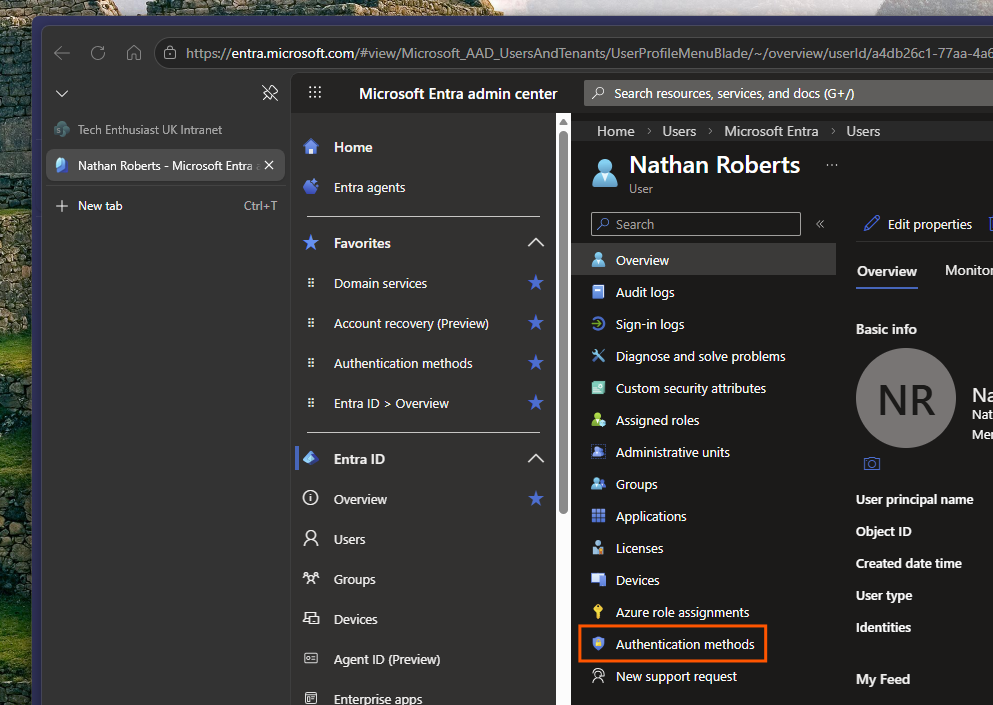Screen dimensions: 993x705
Task: Select the Nathan Roberts - Microsoft Entra tab
Action: [x=165, y=165]
